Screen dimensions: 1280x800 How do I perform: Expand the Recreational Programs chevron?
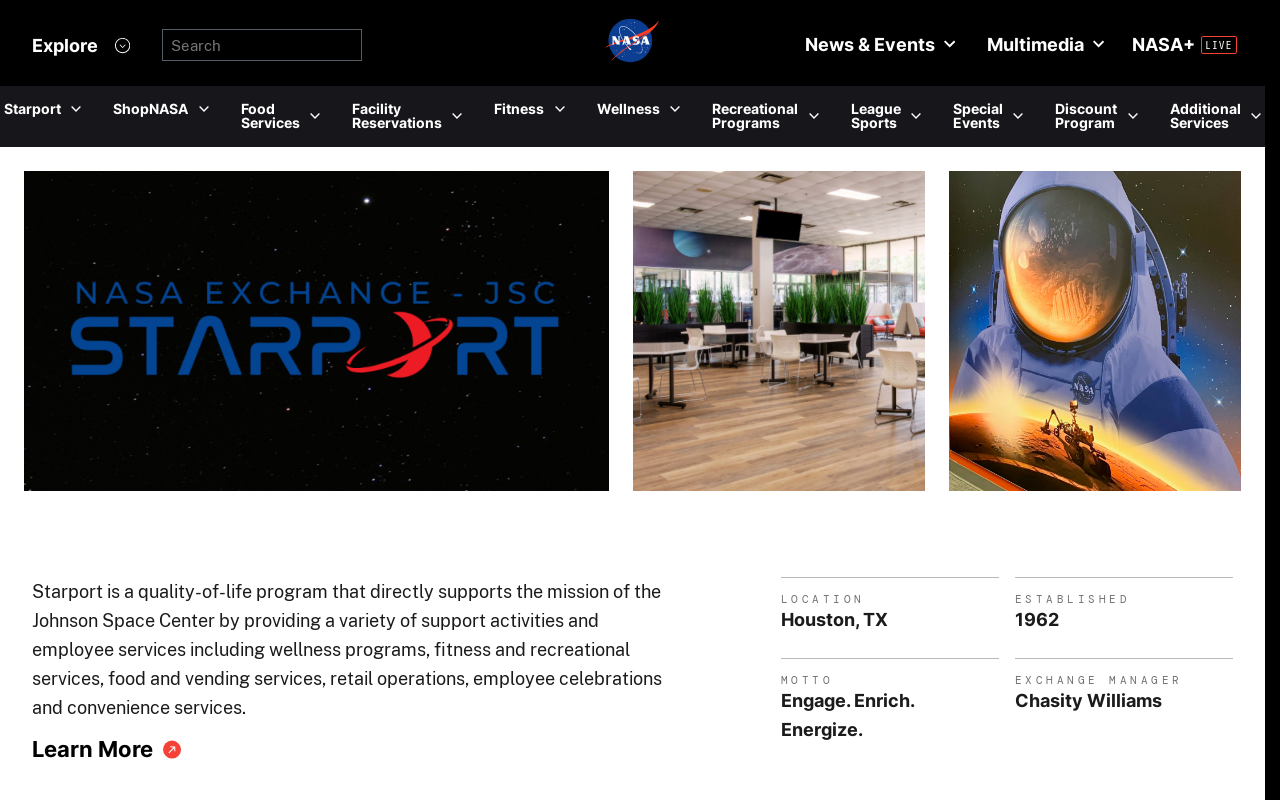814,116
